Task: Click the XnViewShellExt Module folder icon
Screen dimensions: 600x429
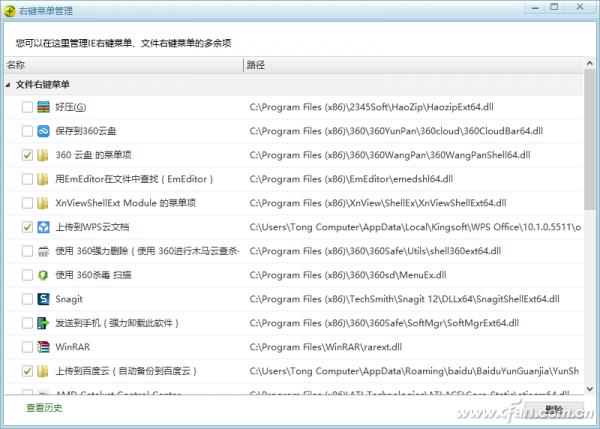Action: click(x=43, y=203)
